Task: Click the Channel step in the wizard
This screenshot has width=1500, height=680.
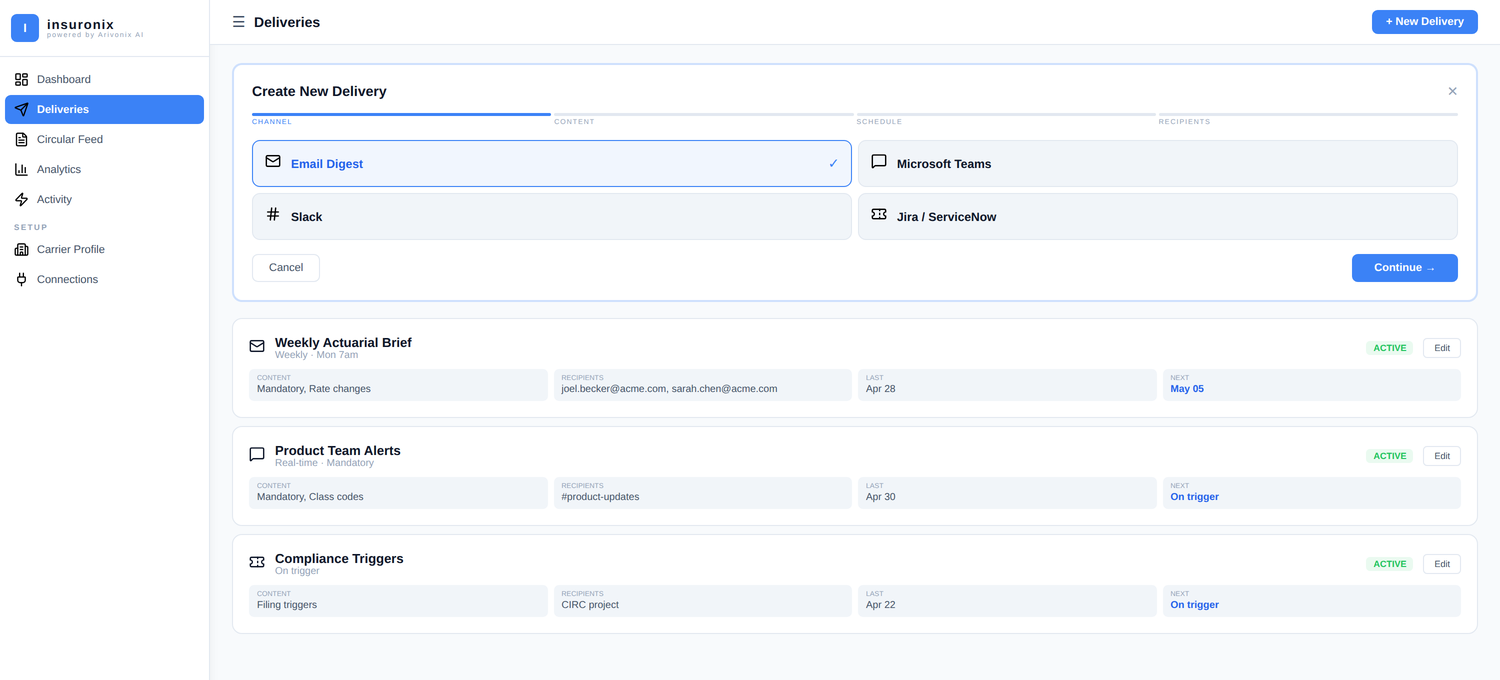Action: click(x=401, y=119)
